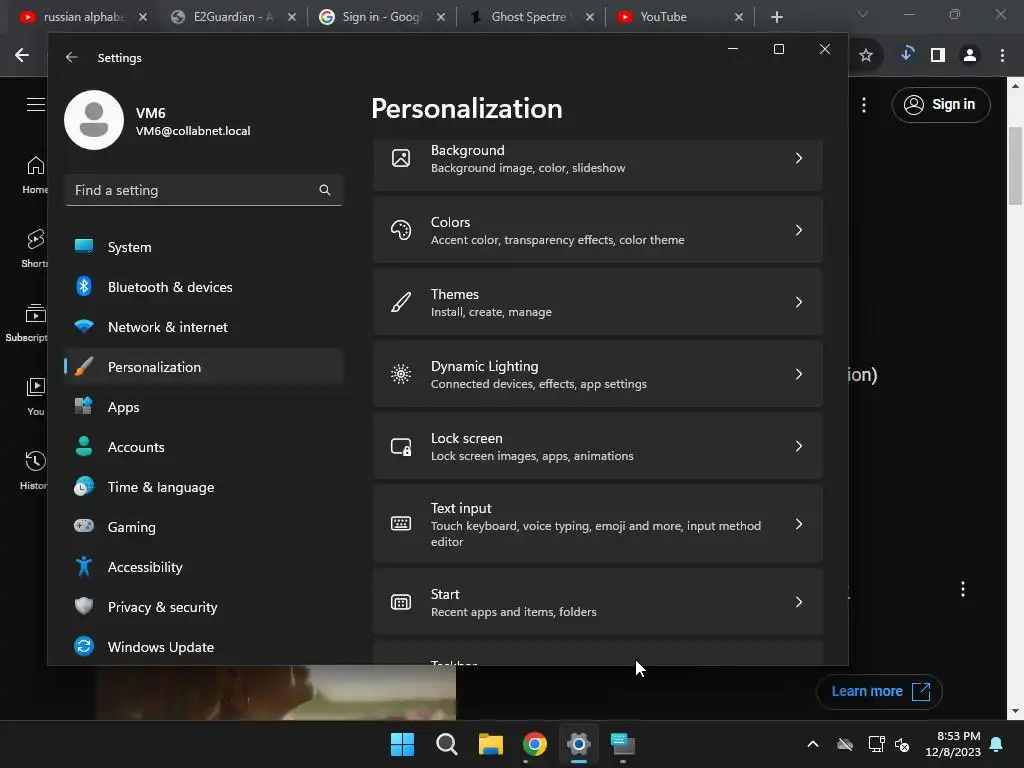Open Chrome downloads icon
Viewport: 1024px width, 768px height.
coord(906,54)
